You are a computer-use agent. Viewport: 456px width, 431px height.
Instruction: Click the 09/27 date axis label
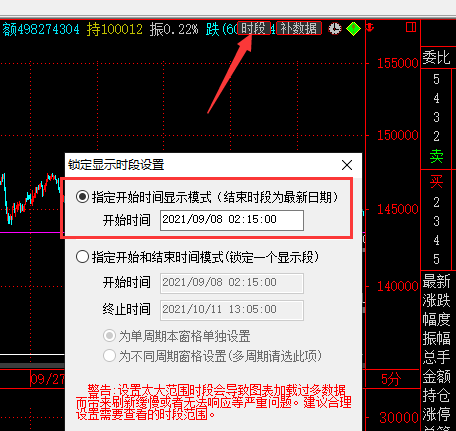(47, 379)
